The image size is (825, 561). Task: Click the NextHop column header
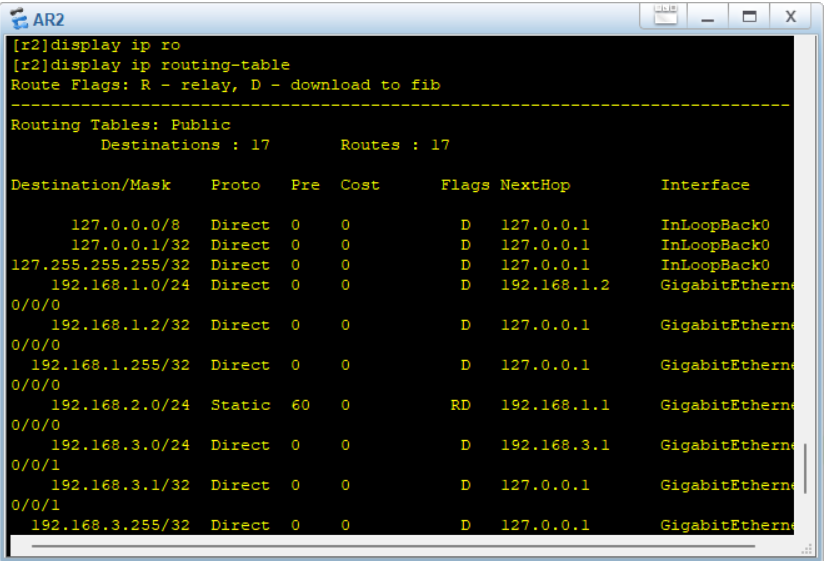(x=535, y=185)
